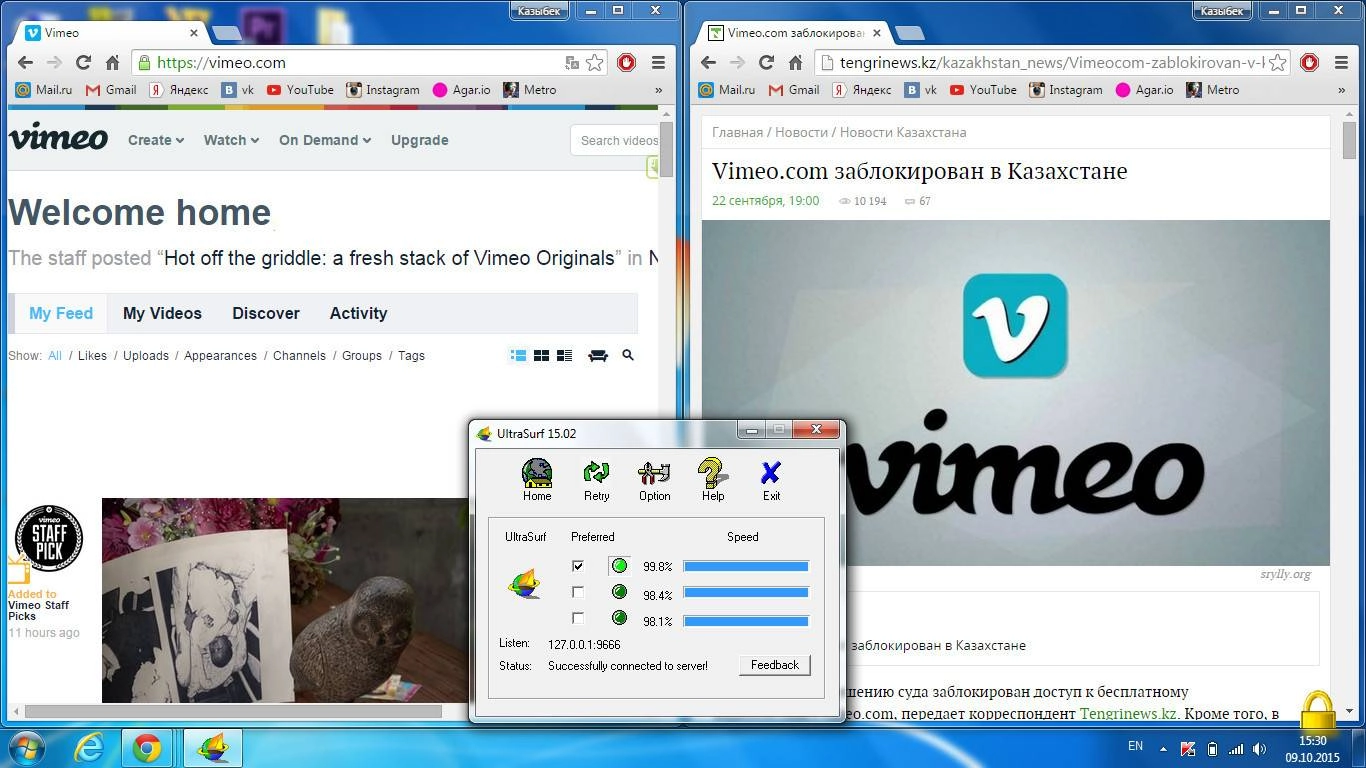Filter feed by Tags

point(411,355)
